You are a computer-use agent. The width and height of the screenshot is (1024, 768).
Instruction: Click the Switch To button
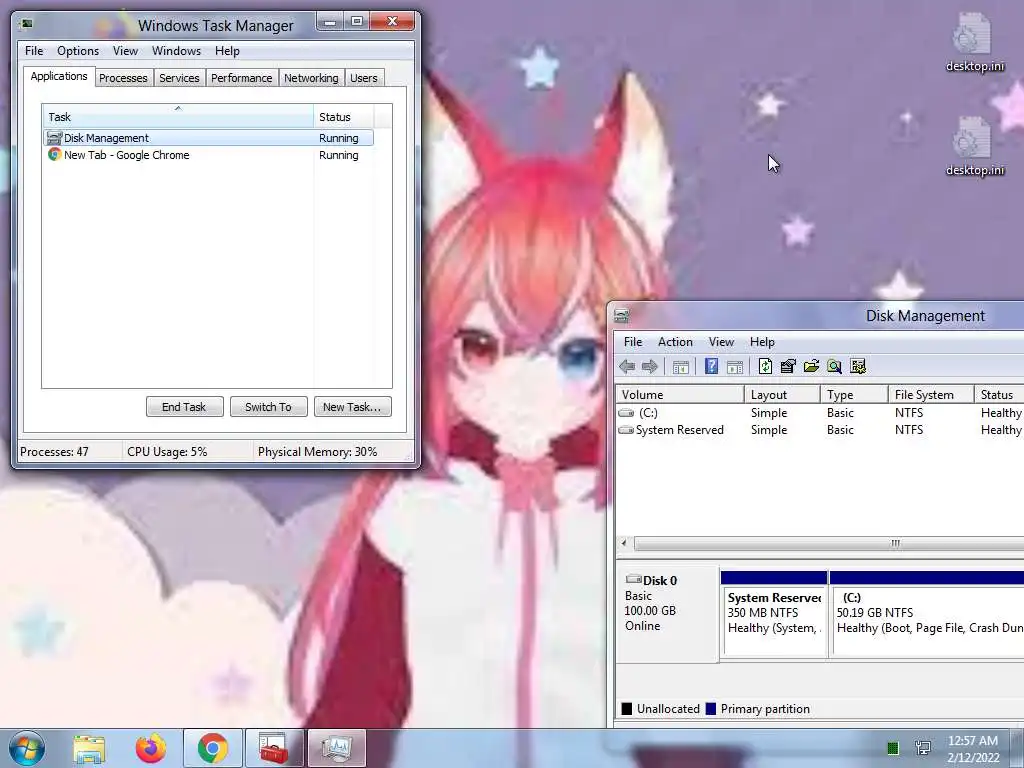pyautogui.click(x=268, y=407)
